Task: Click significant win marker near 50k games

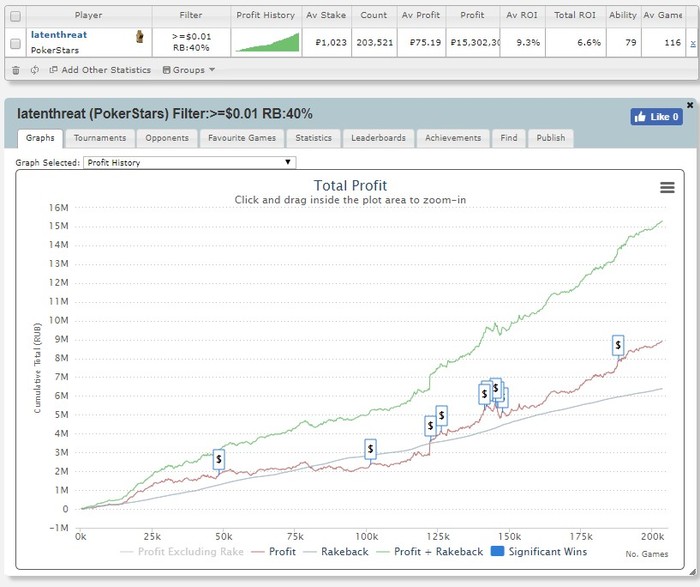Action: tap(219, 459)
